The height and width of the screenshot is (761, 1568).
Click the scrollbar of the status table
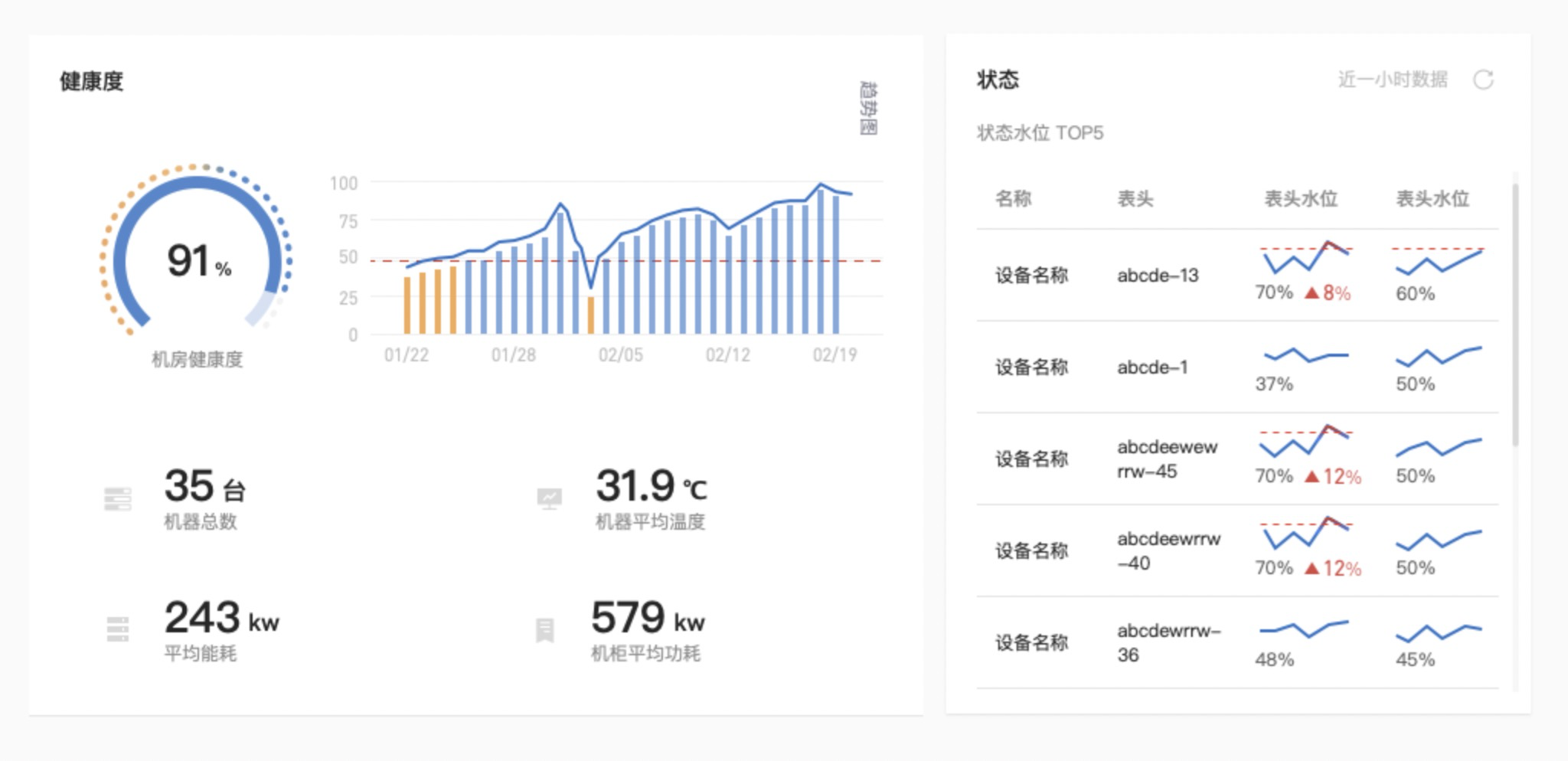[x=1515, y=314]
